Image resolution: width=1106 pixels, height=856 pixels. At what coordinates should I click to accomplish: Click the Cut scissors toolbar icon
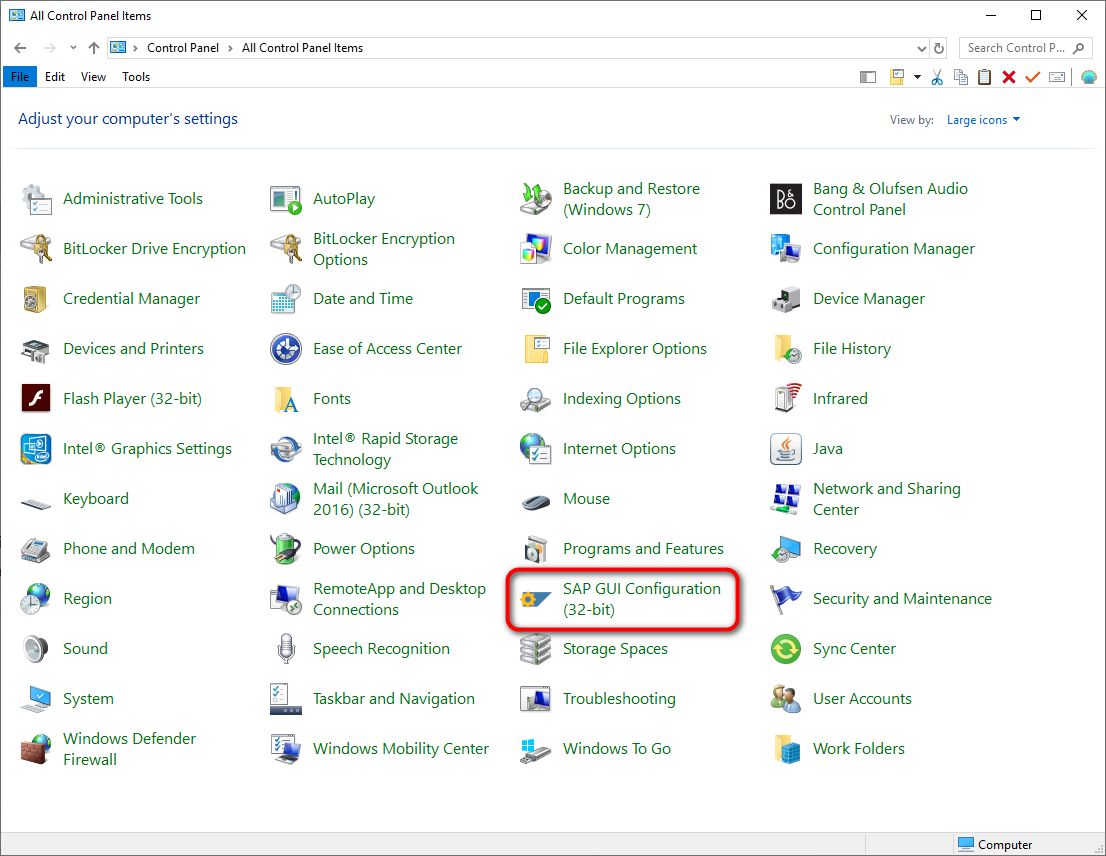pyautogui.click(x=937, y=77)
